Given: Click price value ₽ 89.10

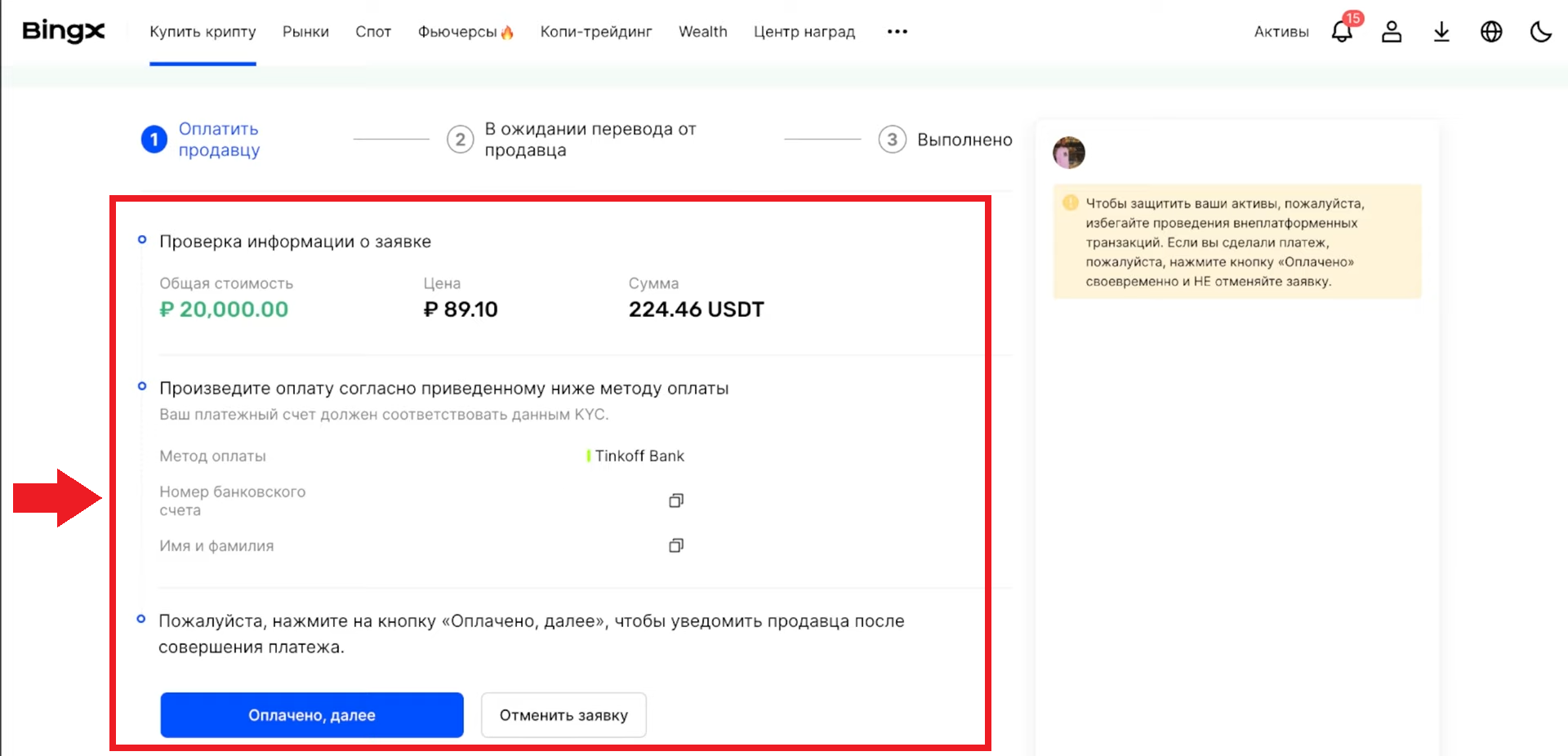Looking at the screenshot, I should pos(461,309).
